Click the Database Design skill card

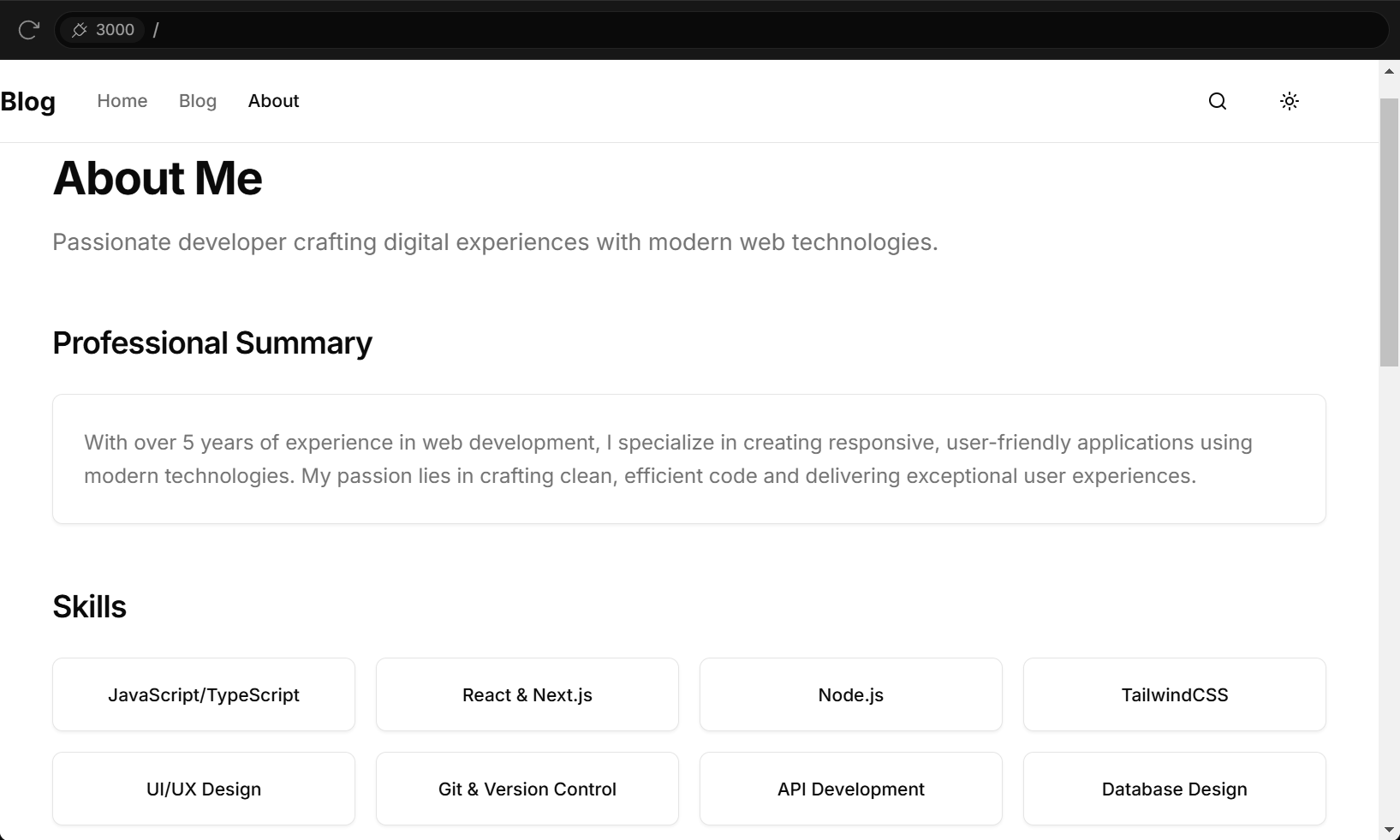coord(1175,789)
